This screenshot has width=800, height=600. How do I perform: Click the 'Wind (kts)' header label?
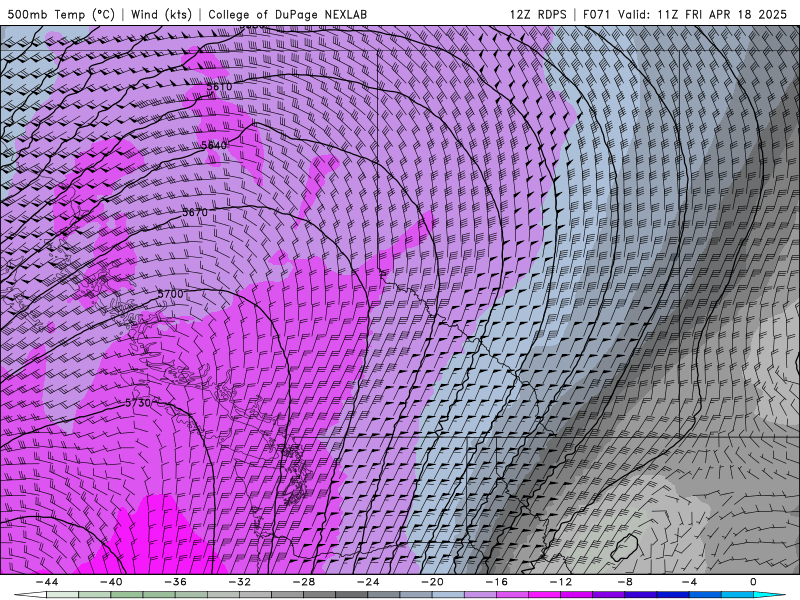161,14
